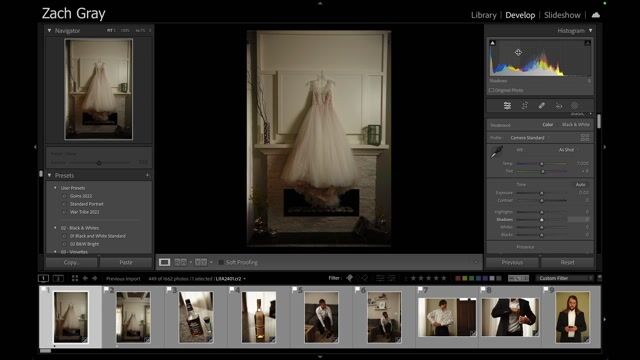Open the Library module

coord(484,15)
